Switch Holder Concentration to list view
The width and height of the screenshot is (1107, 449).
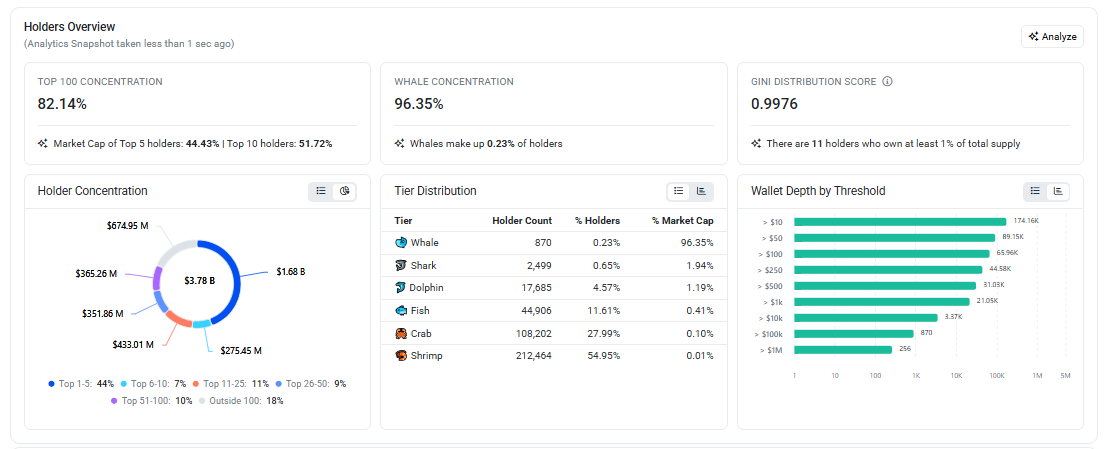click(x=321, y=191)
